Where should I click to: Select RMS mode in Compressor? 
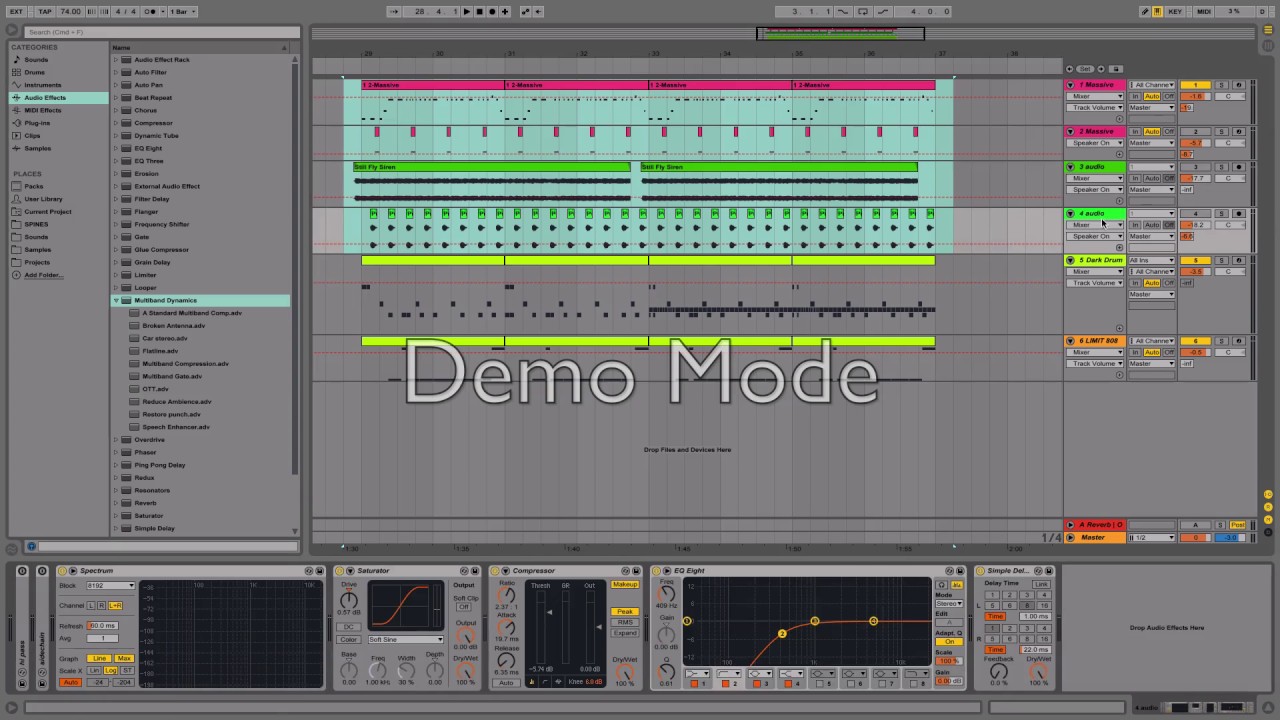(x=624, y=622)
